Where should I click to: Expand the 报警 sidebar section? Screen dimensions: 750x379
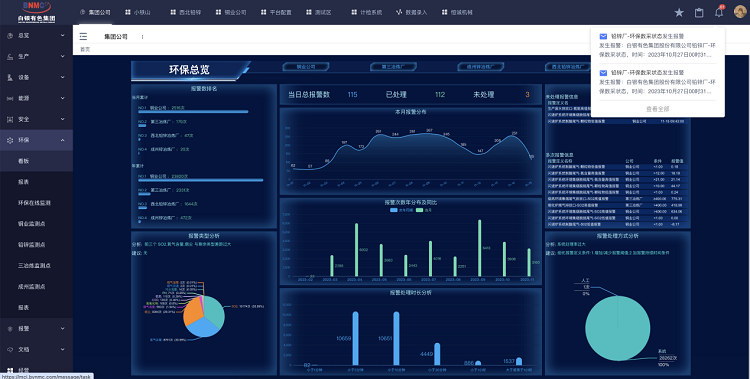[36, 328]
